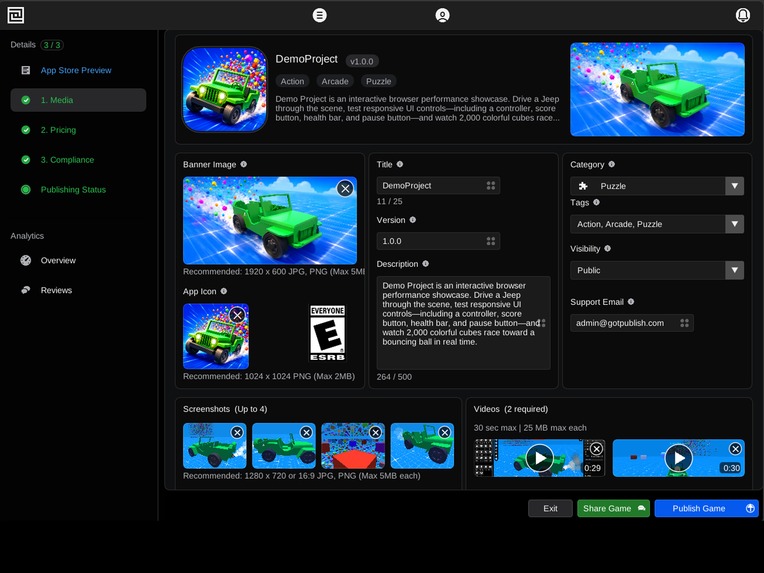Click the Share Game button
Viewport: 764px width, 573px height.
tap(613, 508)
